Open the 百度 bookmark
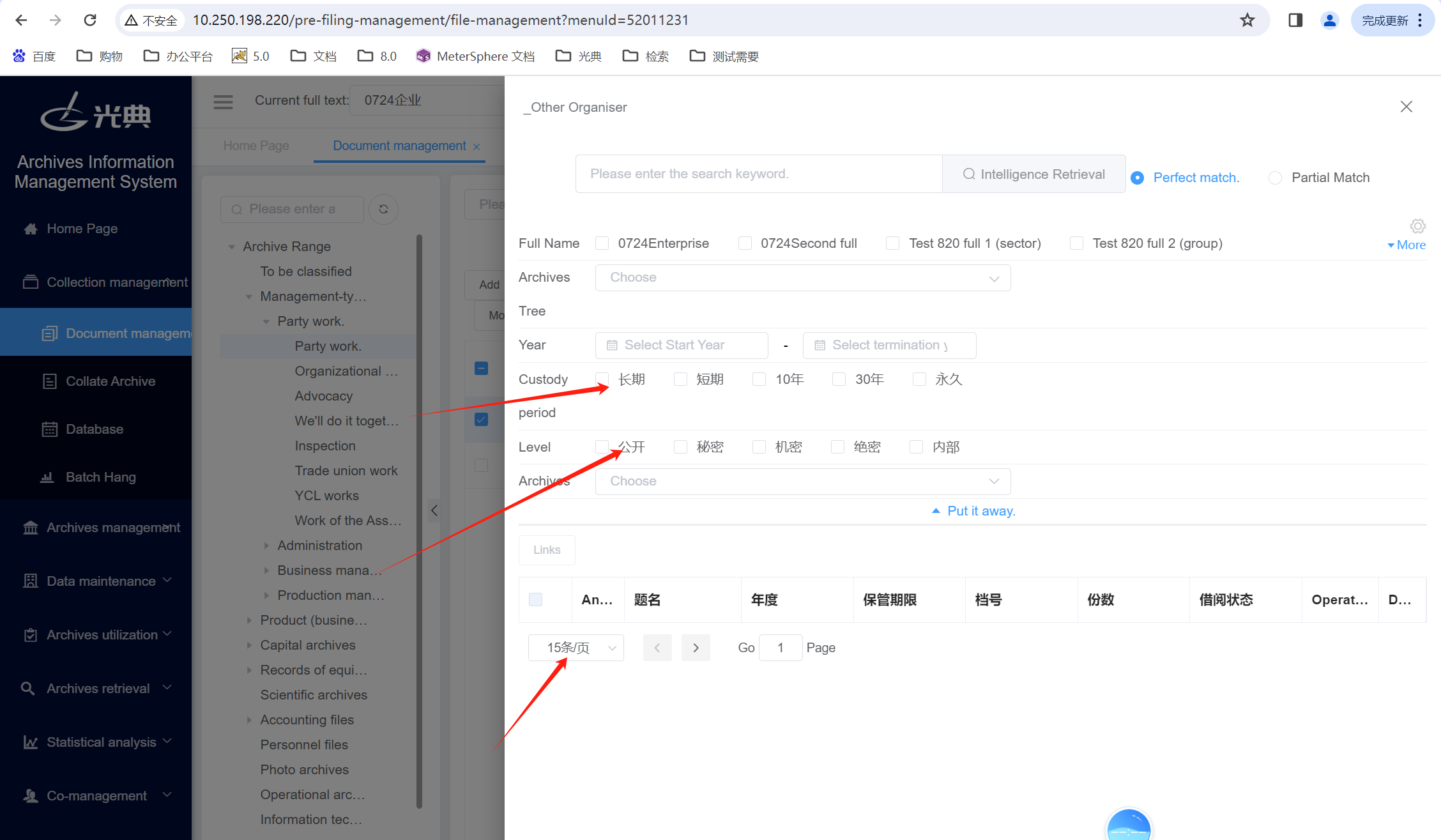The height and width of the screenshot is (840, 1441). [x=34, y=56]
